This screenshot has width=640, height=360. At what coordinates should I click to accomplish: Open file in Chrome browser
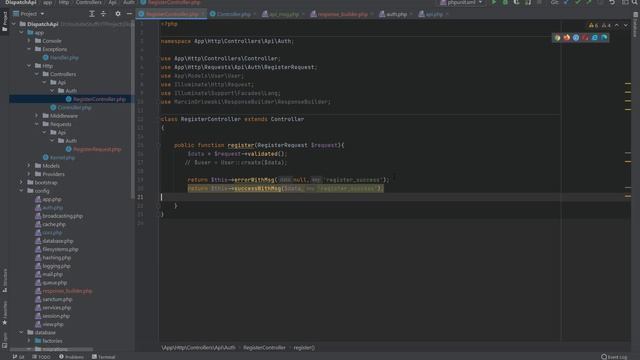tap(557, 38)
